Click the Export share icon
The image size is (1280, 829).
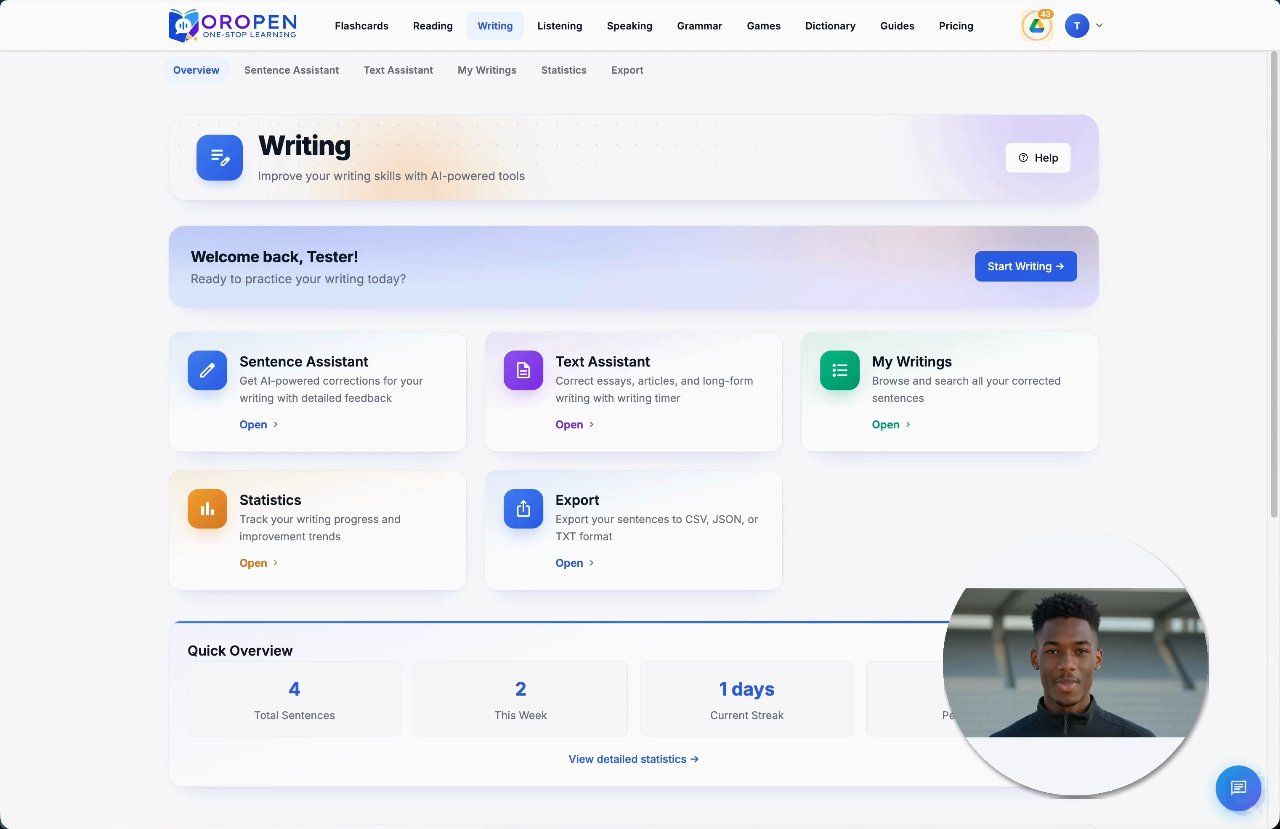(x=523, y=509)
